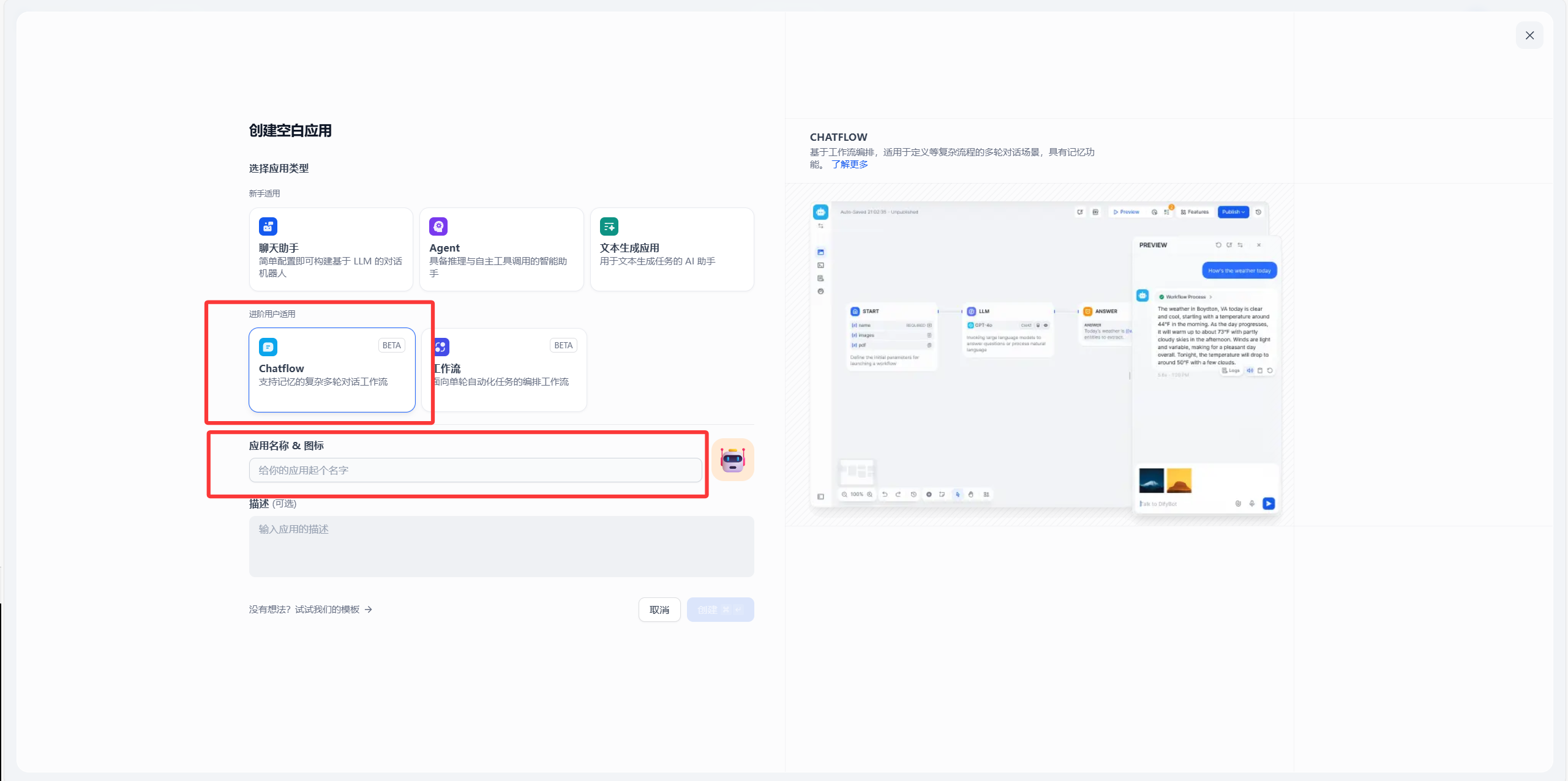Click the robot emoji app icon to change it
1568x781 pixels.
733,459
